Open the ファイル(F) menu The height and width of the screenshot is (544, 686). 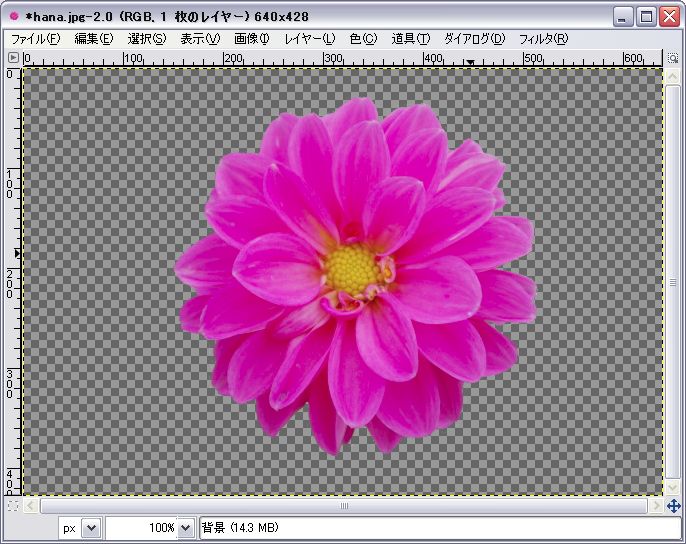35,39
